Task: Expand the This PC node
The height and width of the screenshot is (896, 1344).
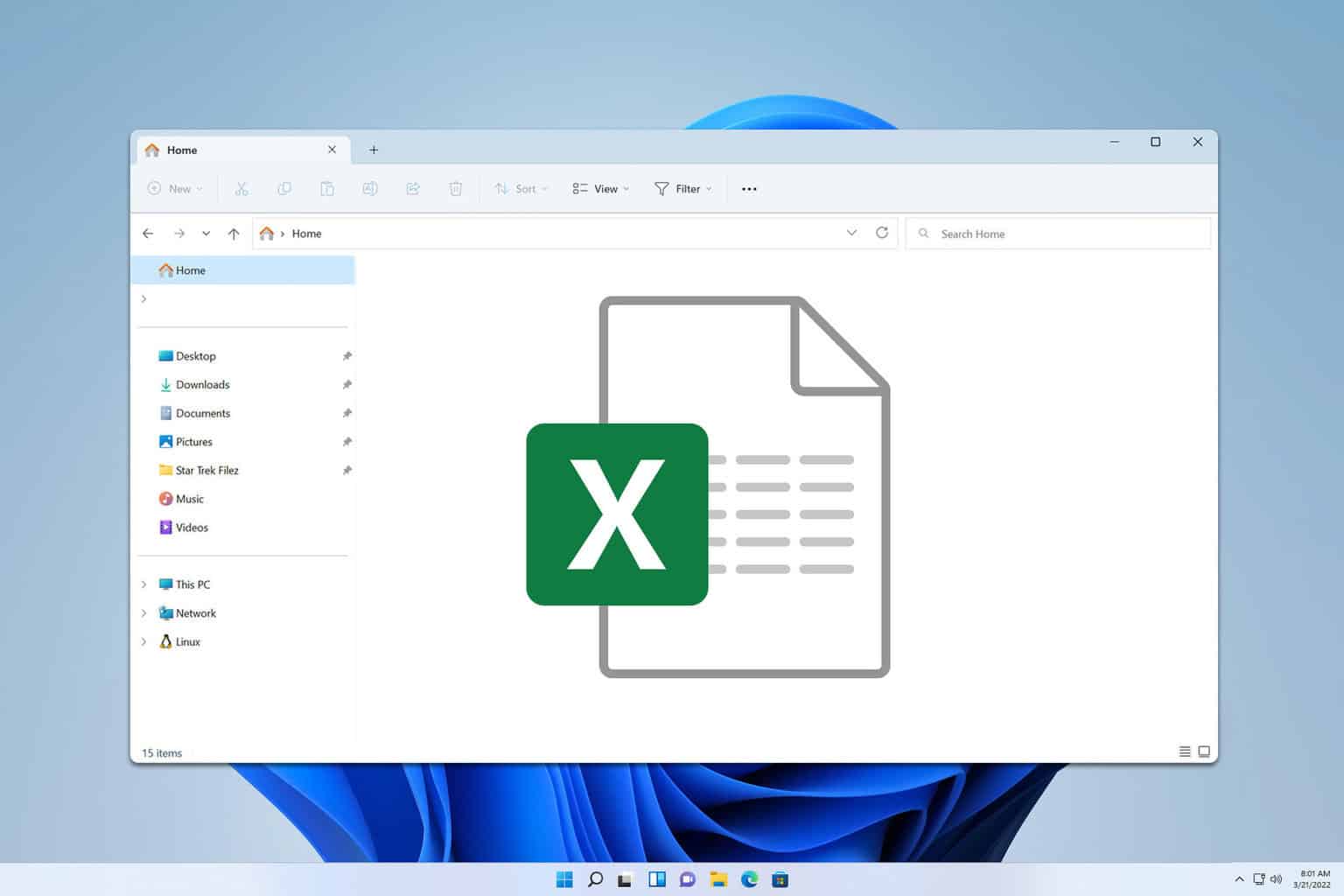Action: pyautogui.click(x=144, y=584)
